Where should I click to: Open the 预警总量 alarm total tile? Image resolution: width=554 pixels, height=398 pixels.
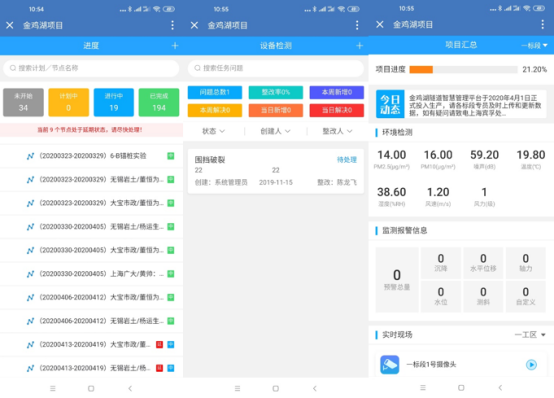coord(397,280)
